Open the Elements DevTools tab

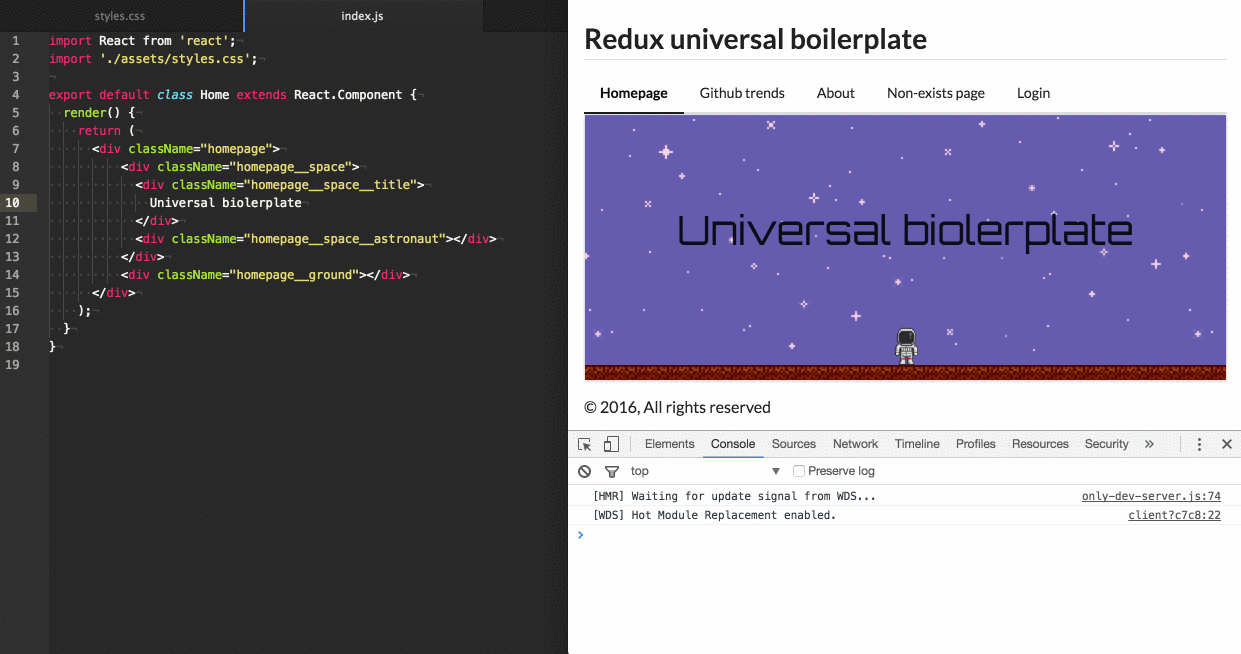click(669, 444)
